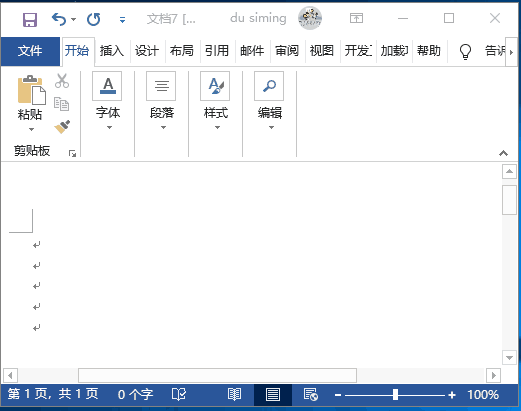Switch to the 开发工具 ribbon tab
The width and height of the screenshot is (521, 411).
pyautogui.click(x=358, y=51)
